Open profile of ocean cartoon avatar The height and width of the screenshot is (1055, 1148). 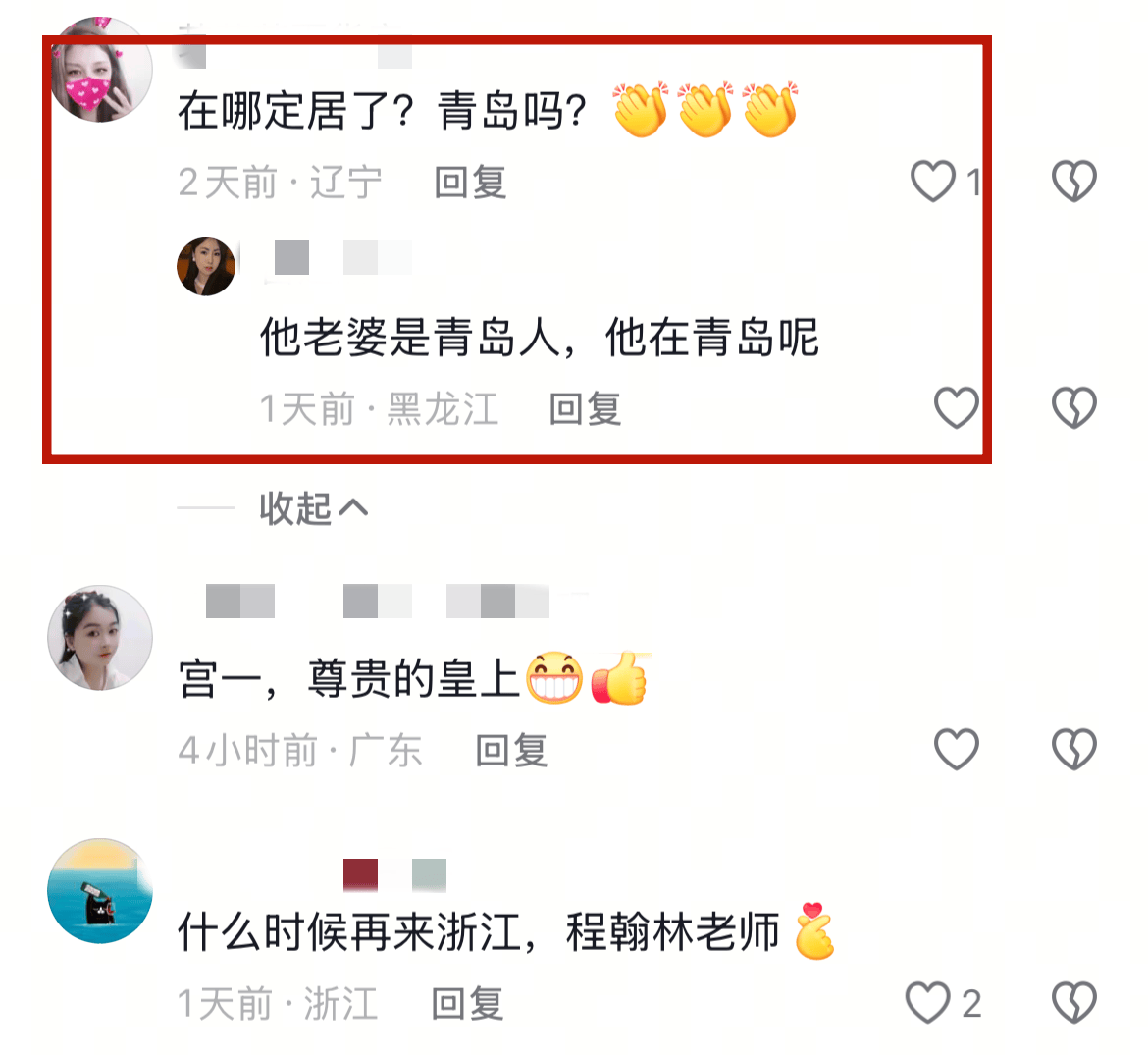point(100,891)
